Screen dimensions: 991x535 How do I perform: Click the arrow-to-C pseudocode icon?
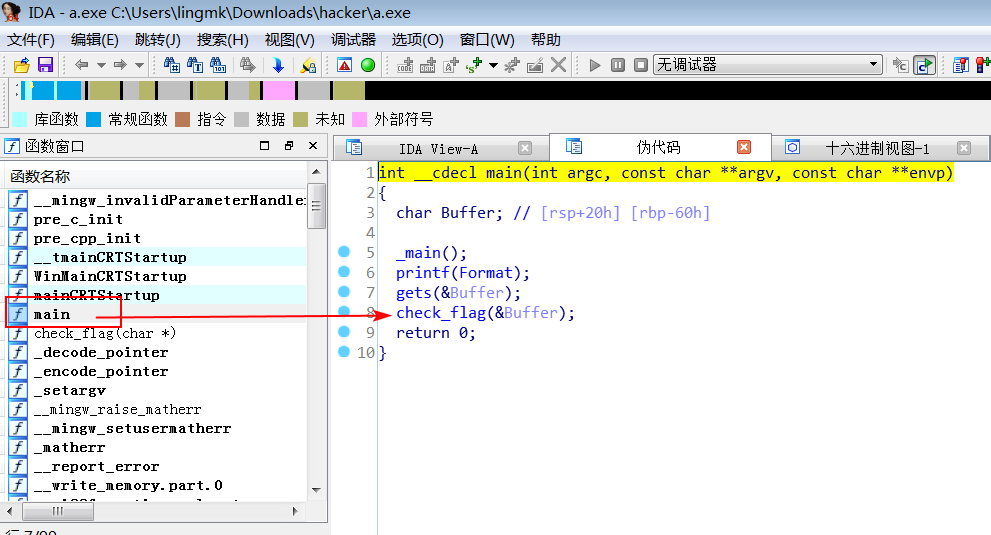click(900, 65)
